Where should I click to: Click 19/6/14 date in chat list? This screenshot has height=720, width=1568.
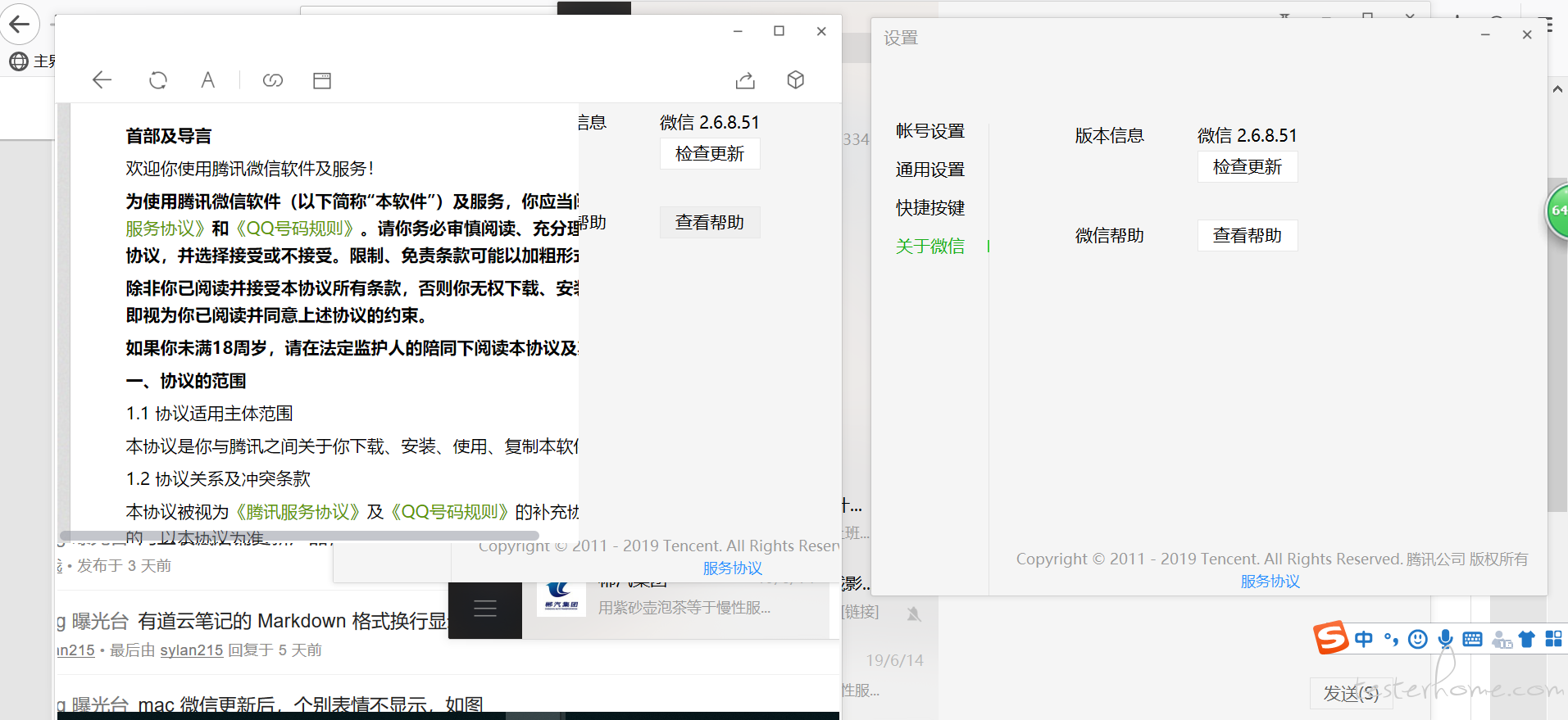pyautogui.click(x=894, y=660)
